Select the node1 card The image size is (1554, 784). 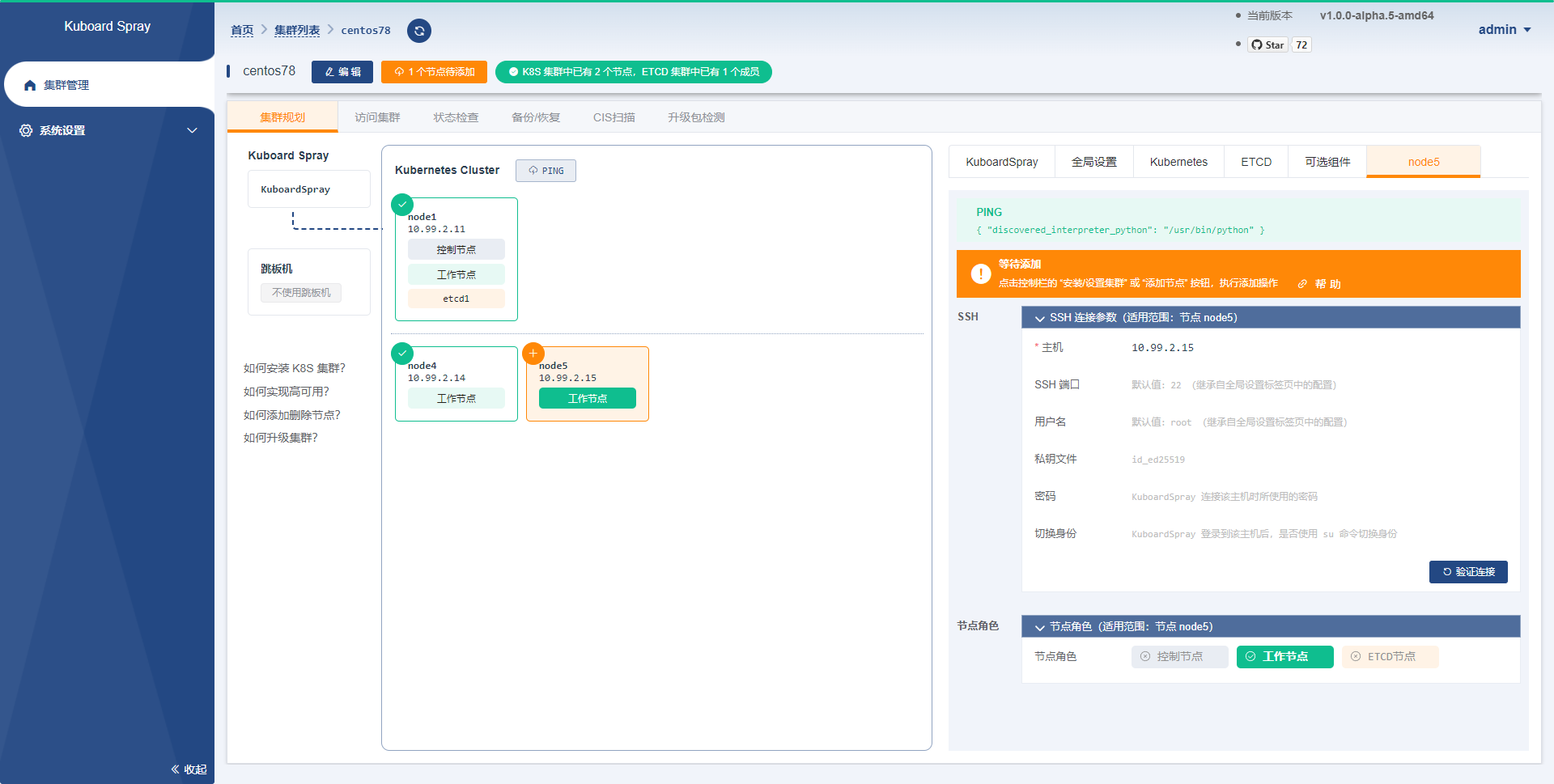456,259
